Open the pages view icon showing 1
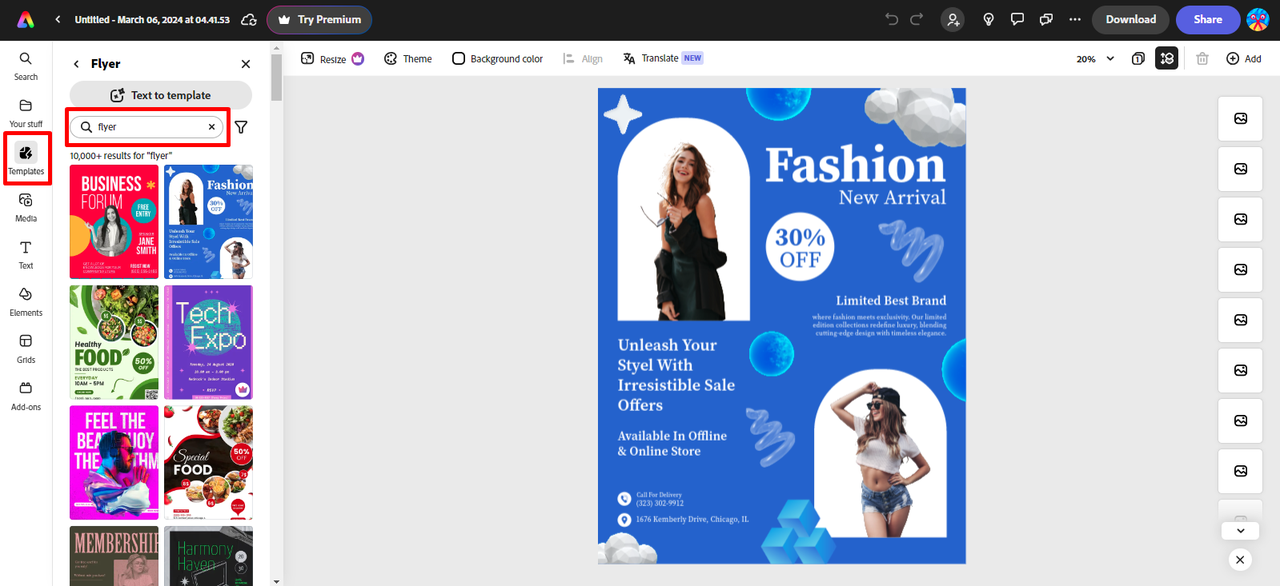This screenshot has height=586, width=1280. coord(1138,59)
